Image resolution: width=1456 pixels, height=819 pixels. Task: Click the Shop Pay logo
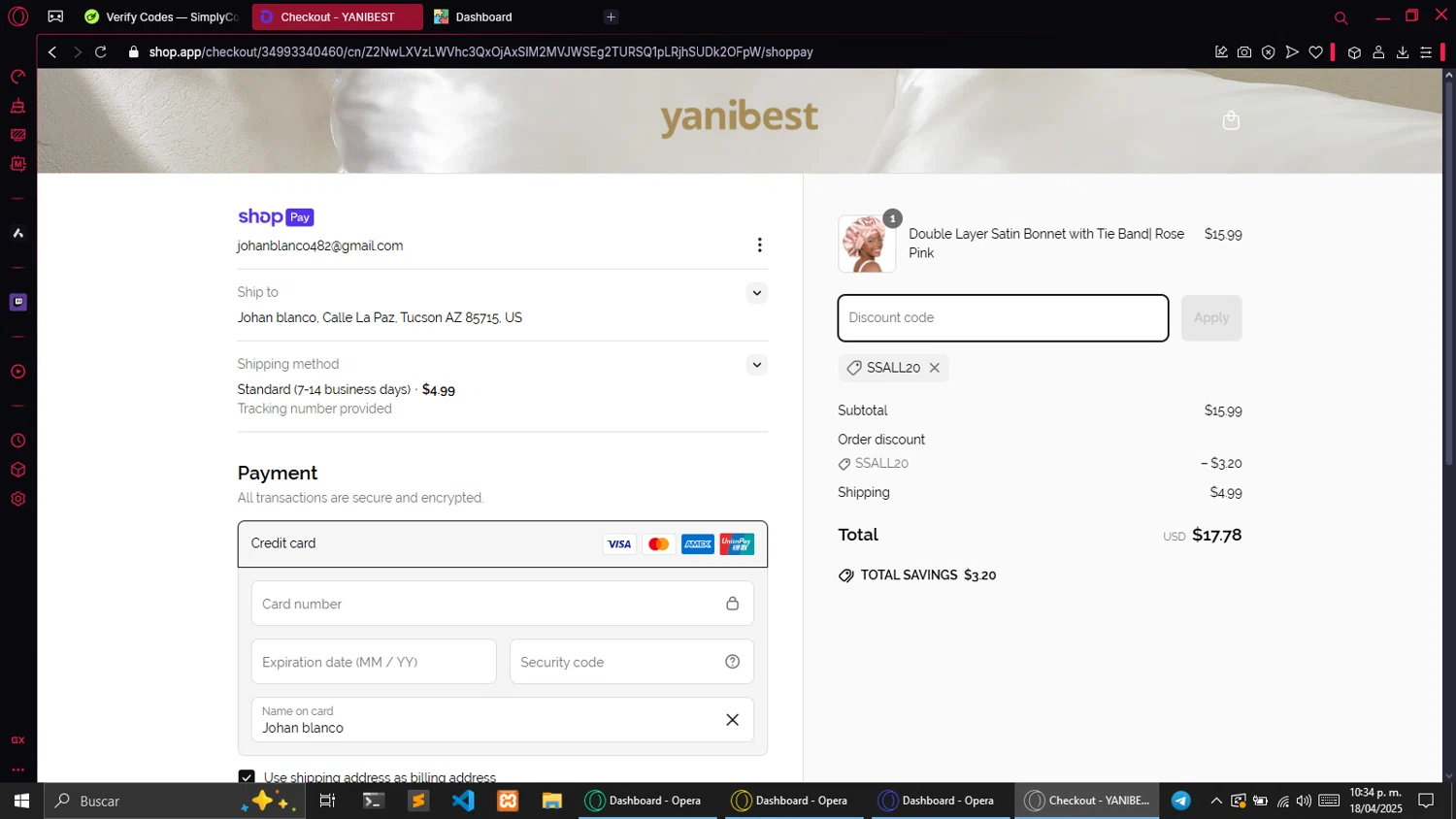[x=276, y=217]
